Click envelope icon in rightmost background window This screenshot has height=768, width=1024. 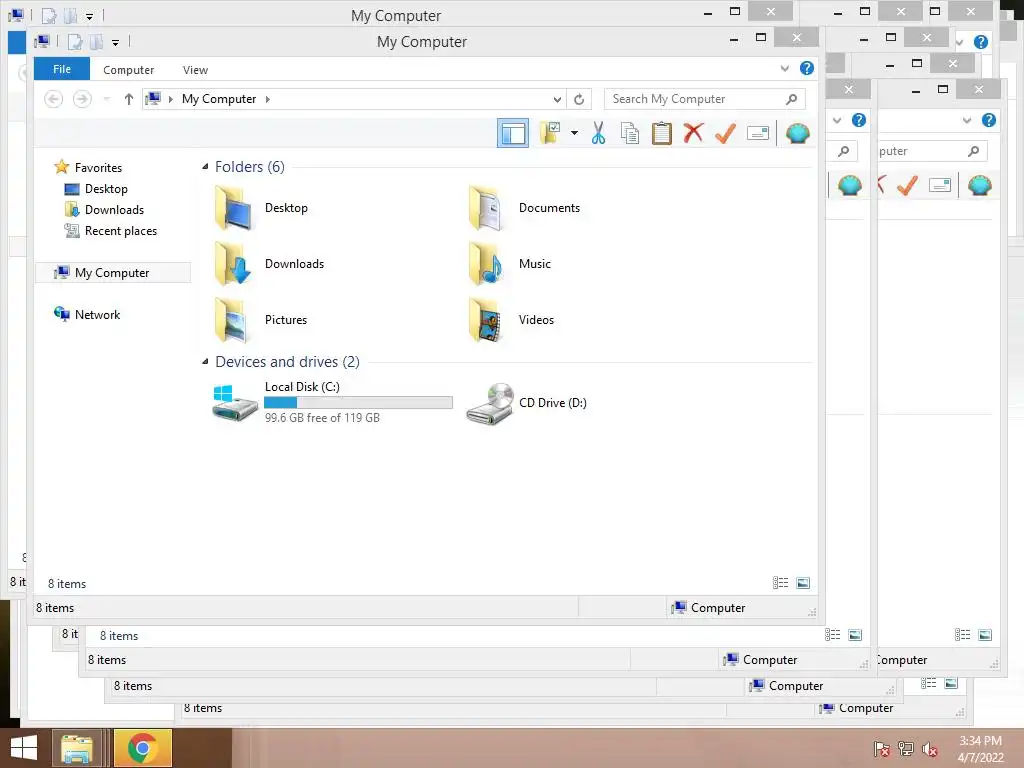940,185
